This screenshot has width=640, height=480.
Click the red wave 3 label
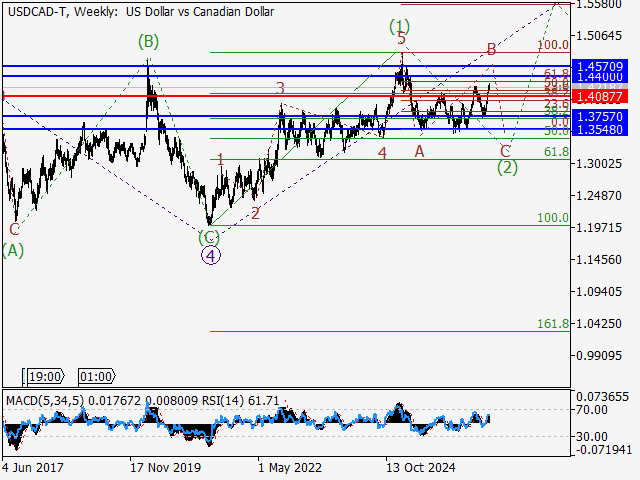click(x=280, y=88)
